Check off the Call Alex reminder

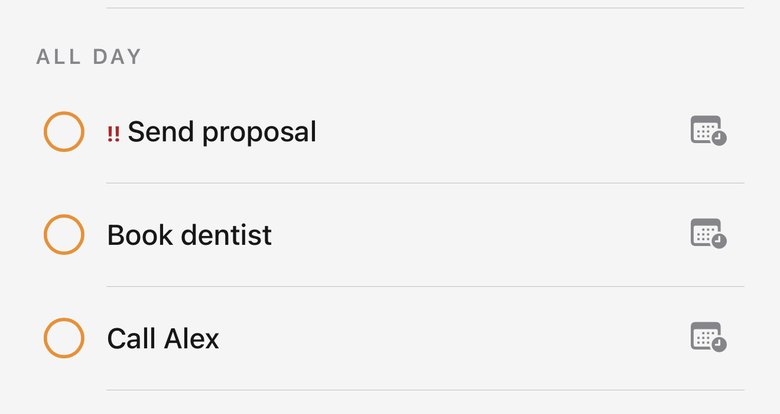pos(64,338)
